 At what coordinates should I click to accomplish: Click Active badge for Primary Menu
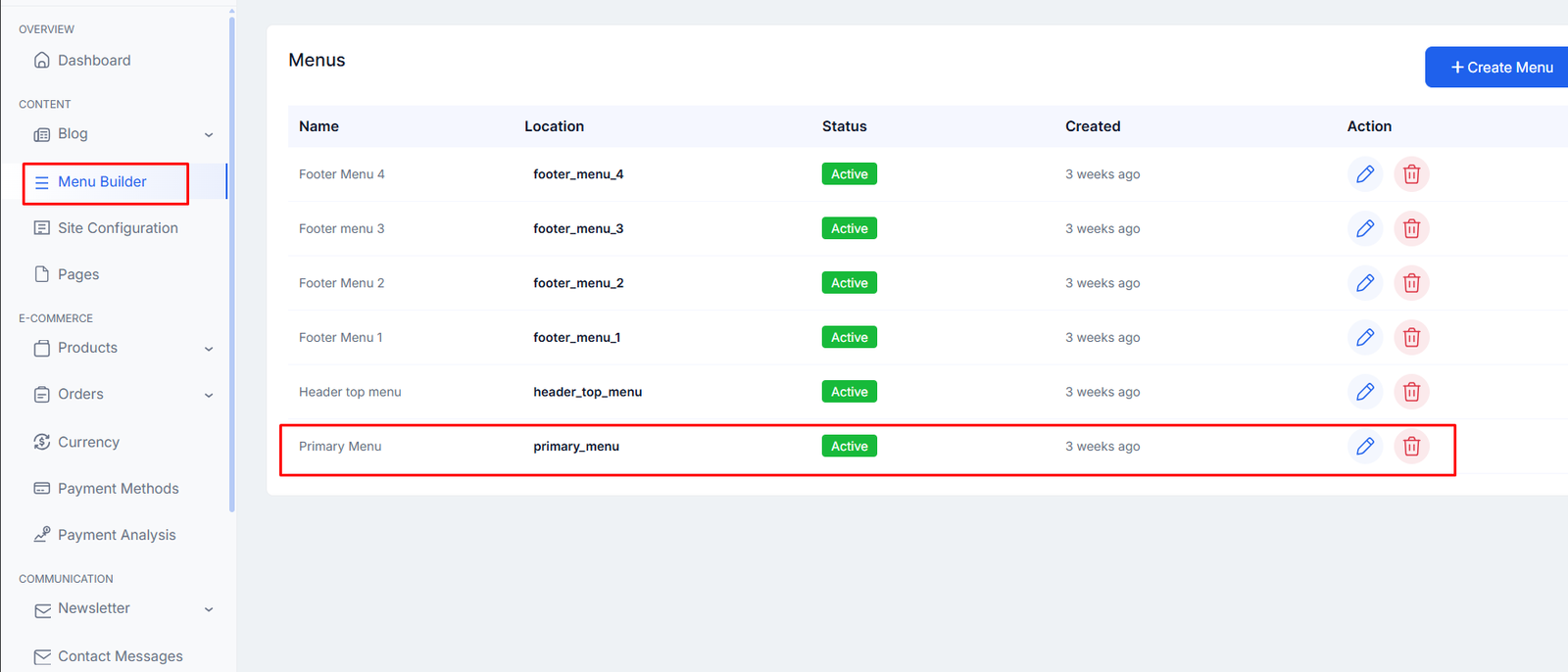click(x=850, y=446)
